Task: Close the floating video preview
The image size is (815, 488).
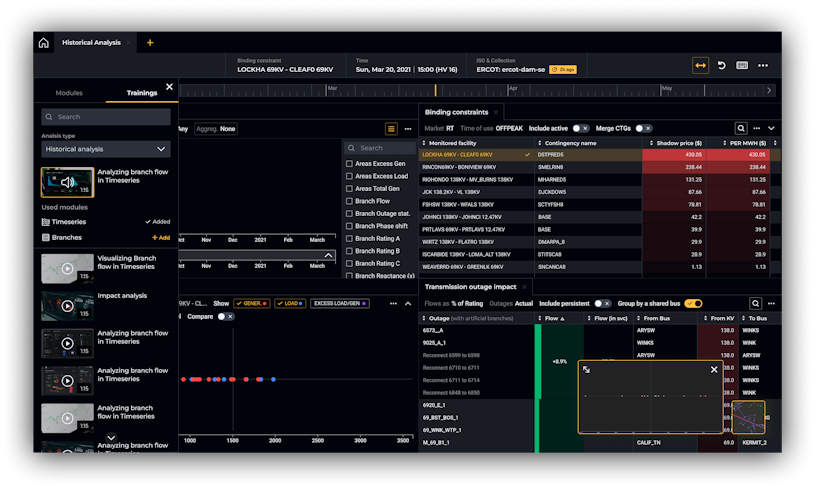Action: pos(714,370)
